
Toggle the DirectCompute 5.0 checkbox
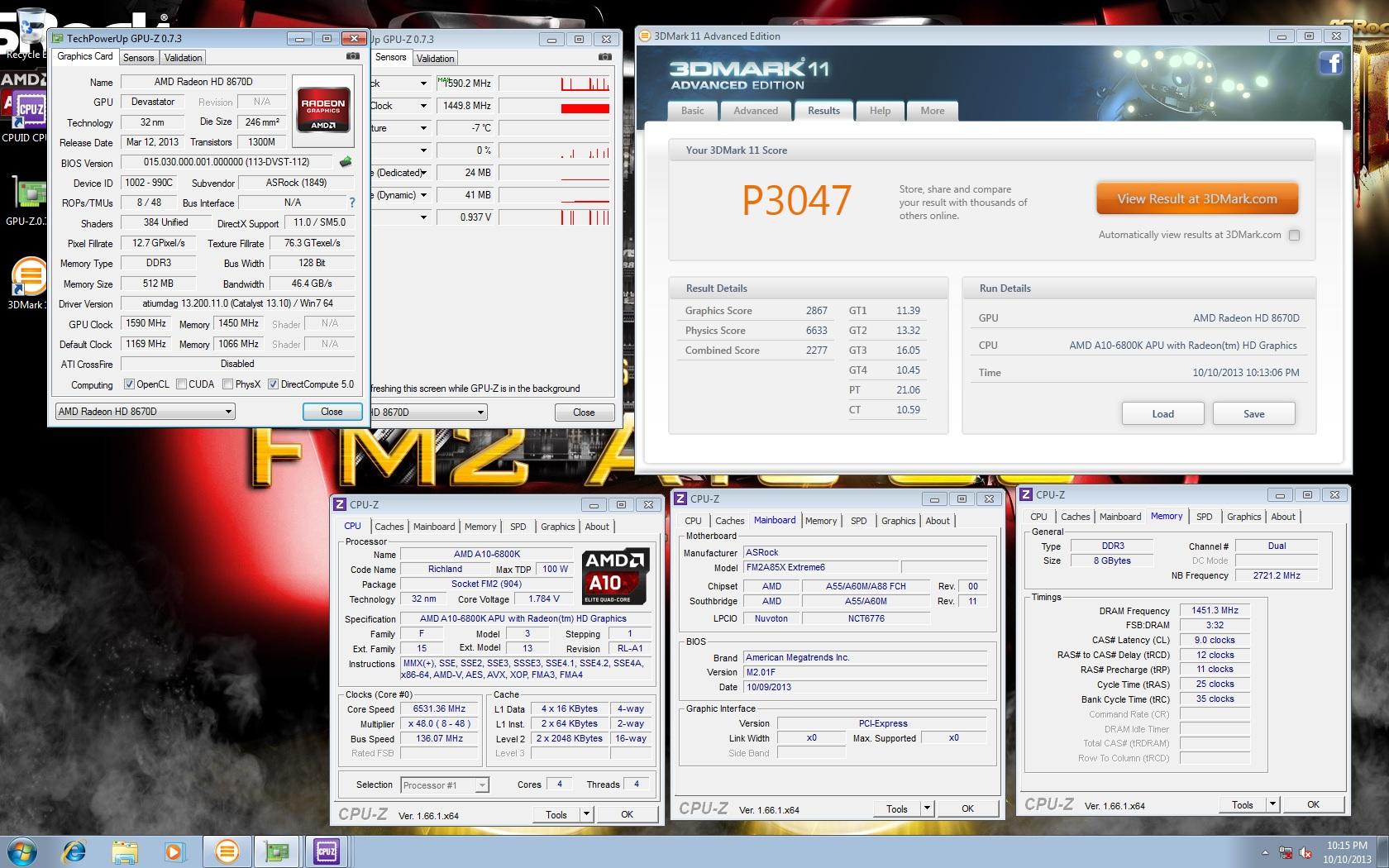tap(273, 384)
